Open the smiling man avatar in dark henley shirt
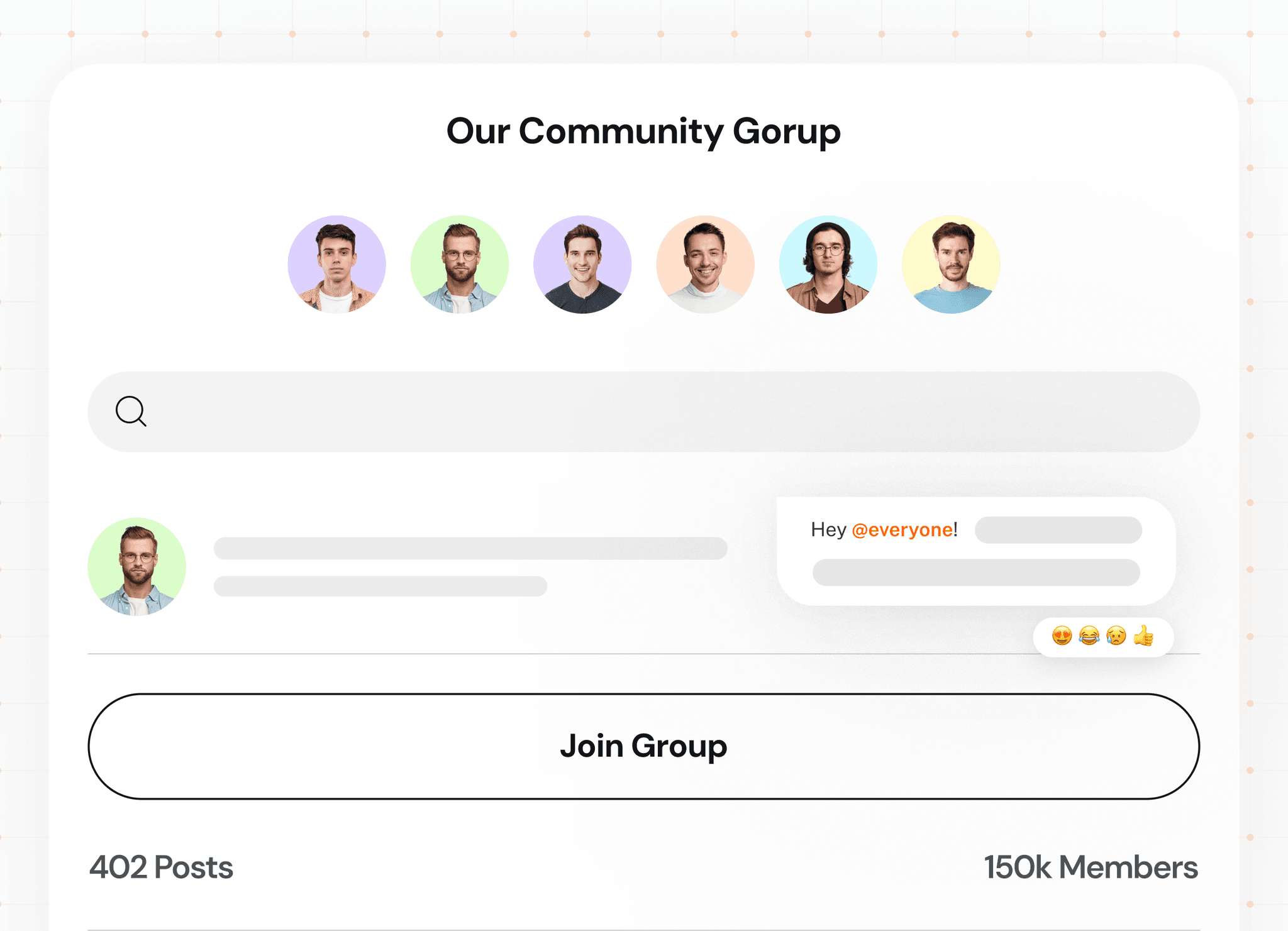 (582, 265)
